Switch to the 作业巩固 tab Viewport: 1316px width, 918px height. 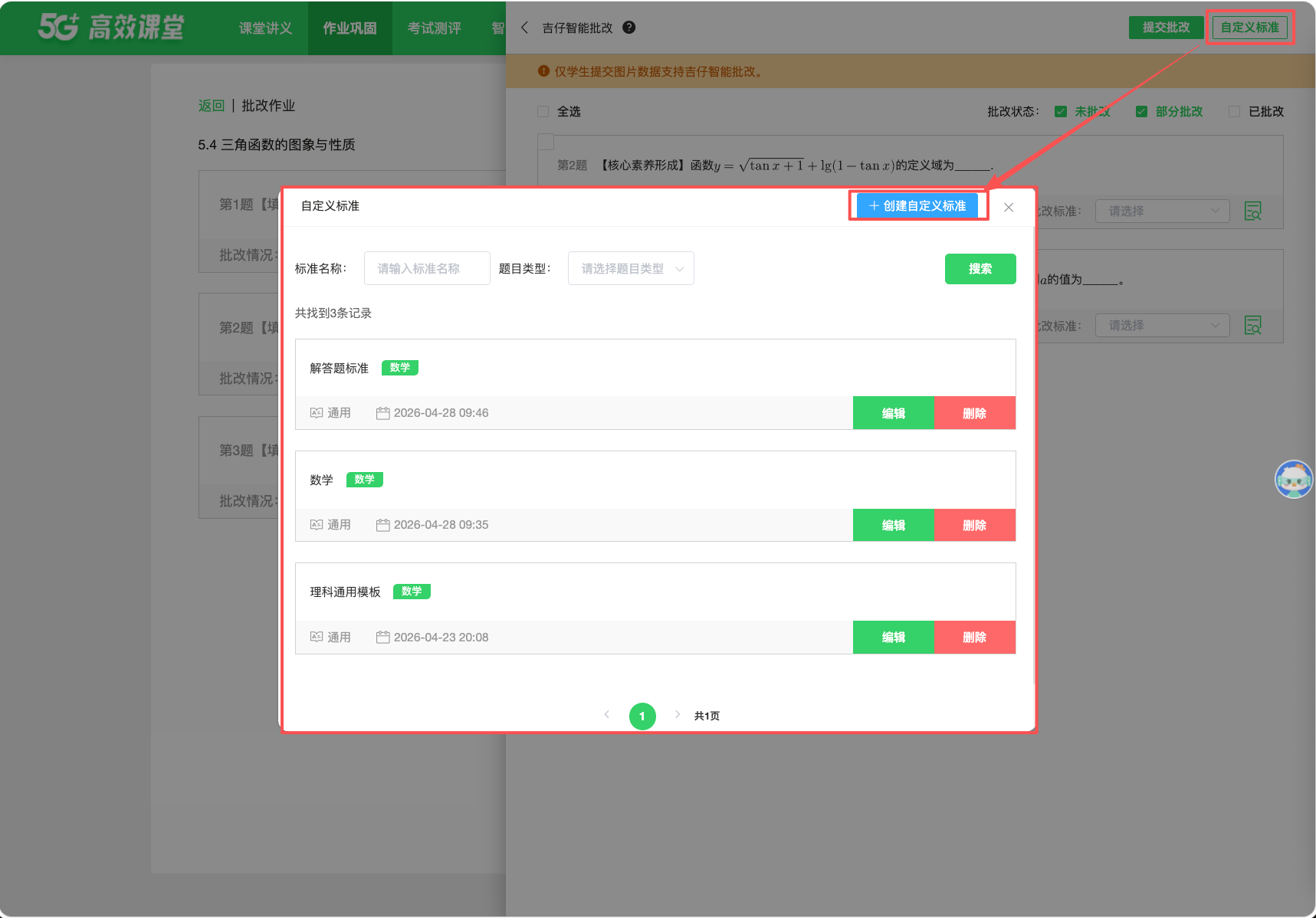(x=350, y=28)
